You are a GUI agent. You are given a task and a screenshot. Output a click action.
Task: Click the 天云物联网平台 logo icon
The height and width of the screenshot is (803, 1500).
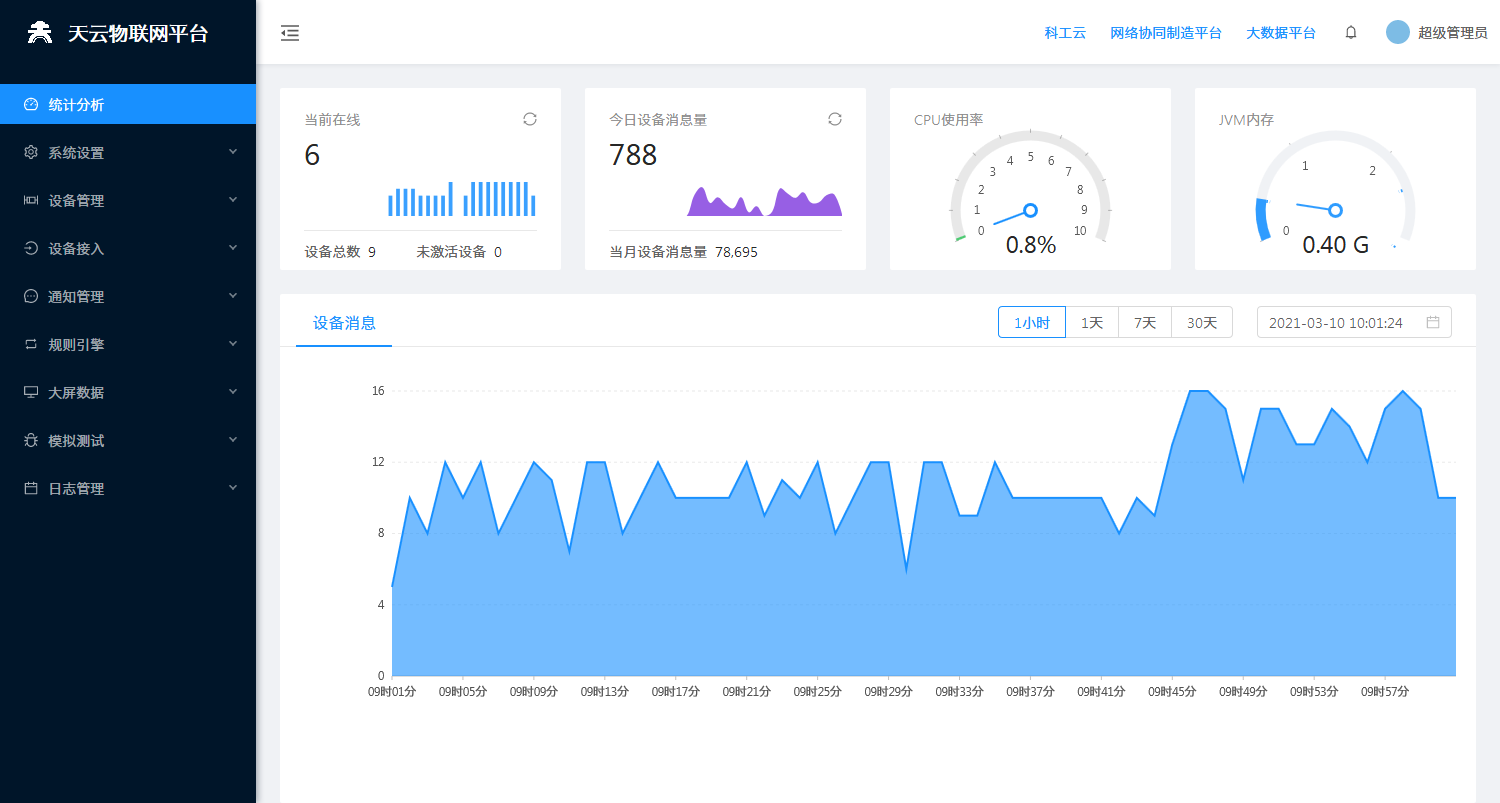39,33
